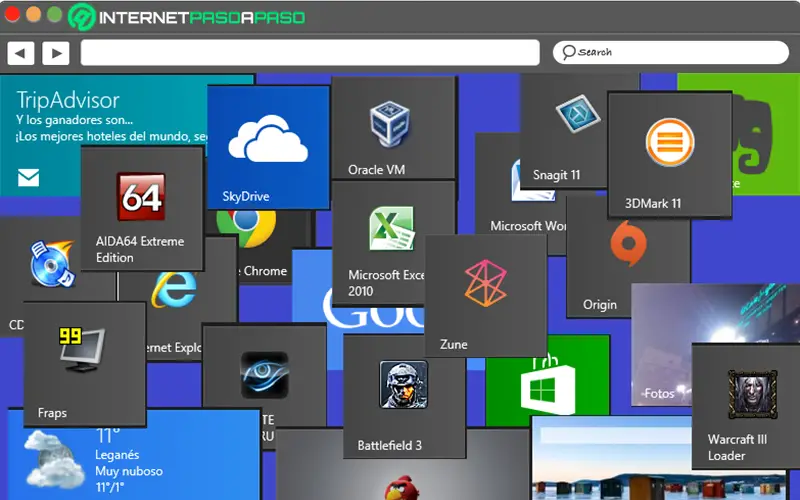This screenshot has height=500, width=800.
Task: Focus the Search input field
Action: coord(671,52)
